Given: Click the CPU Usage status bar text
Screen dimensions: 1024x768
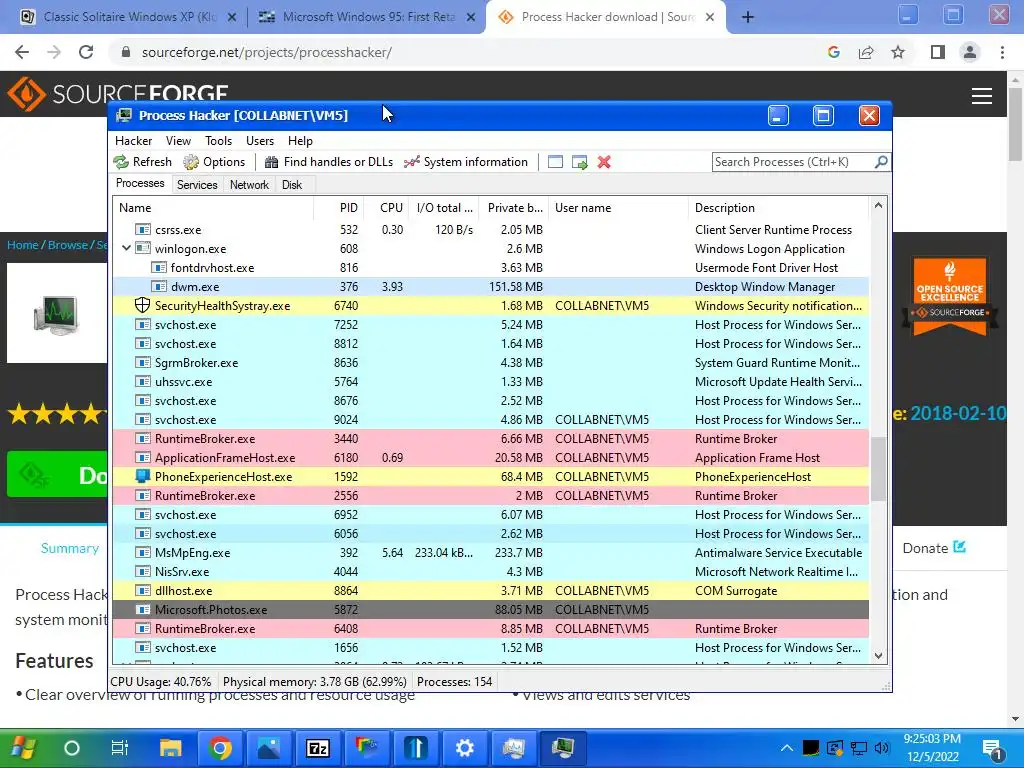Looking at the screenshot, I should tap(161, 682).
